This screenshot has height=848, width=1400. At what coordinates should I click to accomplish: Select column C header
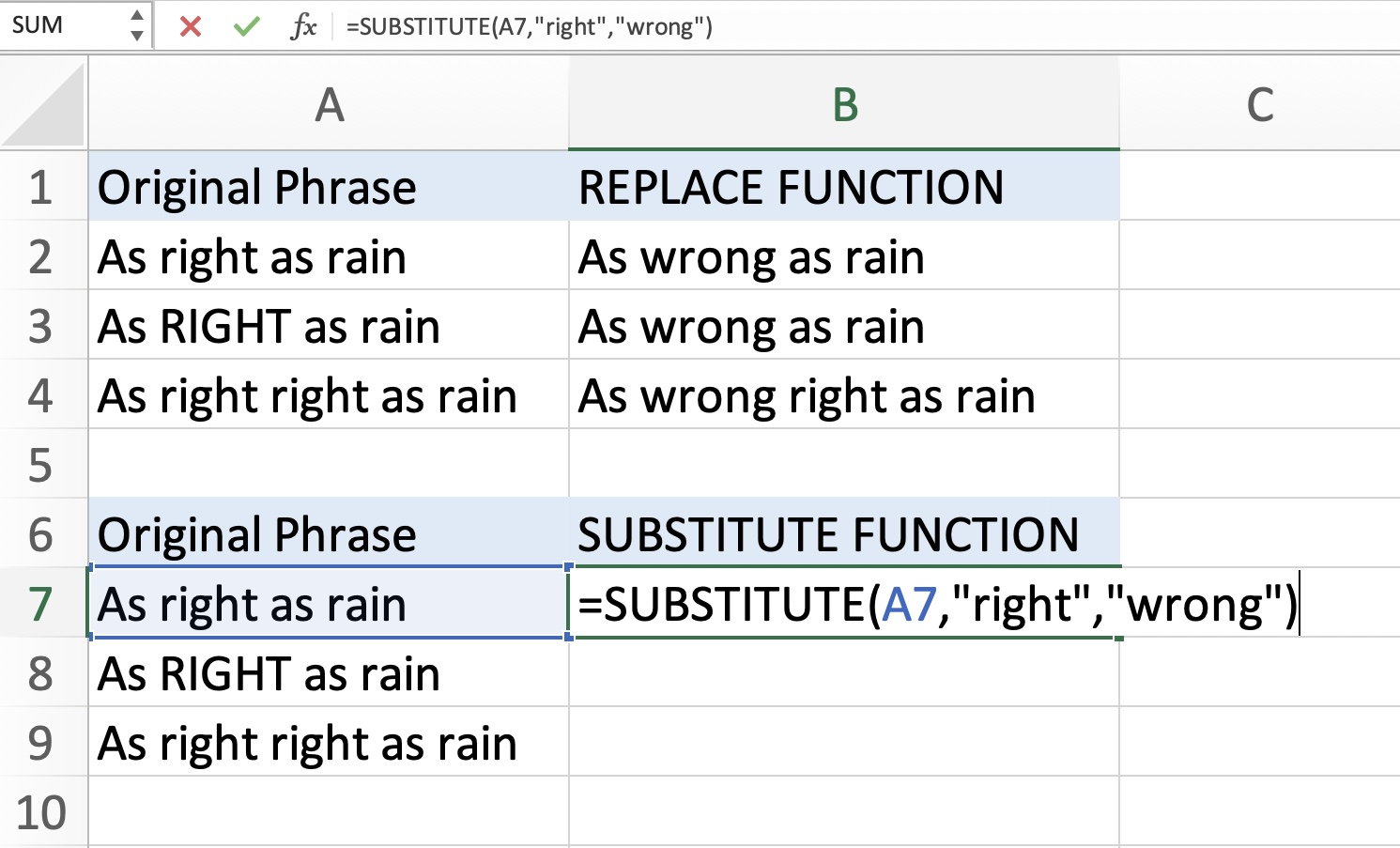coord(1259,103)
